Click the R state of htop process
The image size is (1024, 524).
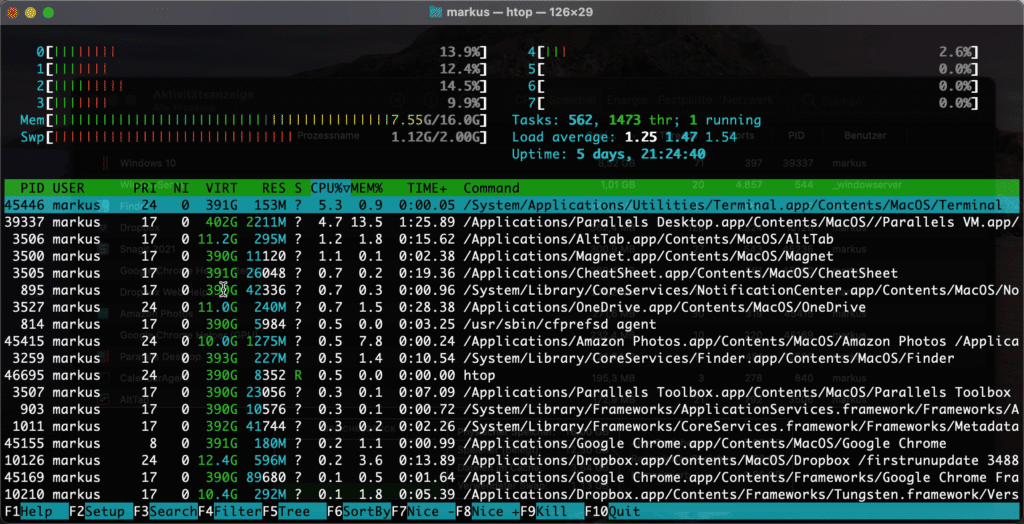[298, 375]
